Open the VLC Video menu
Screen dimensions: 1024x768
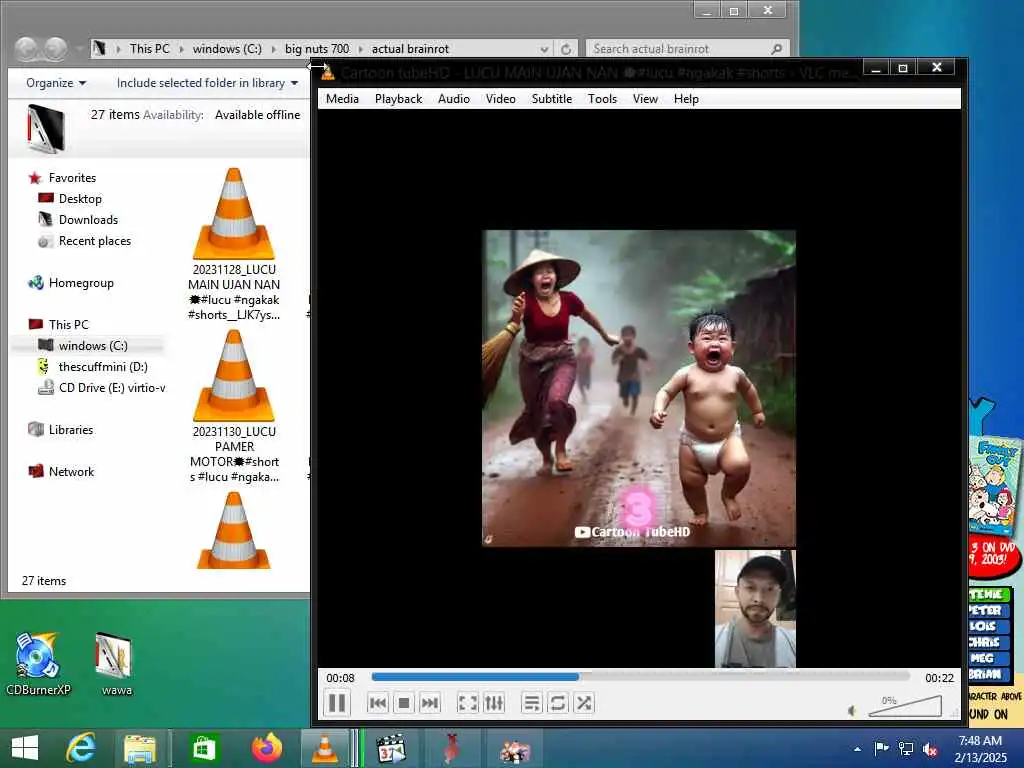(x=501, y=99)
